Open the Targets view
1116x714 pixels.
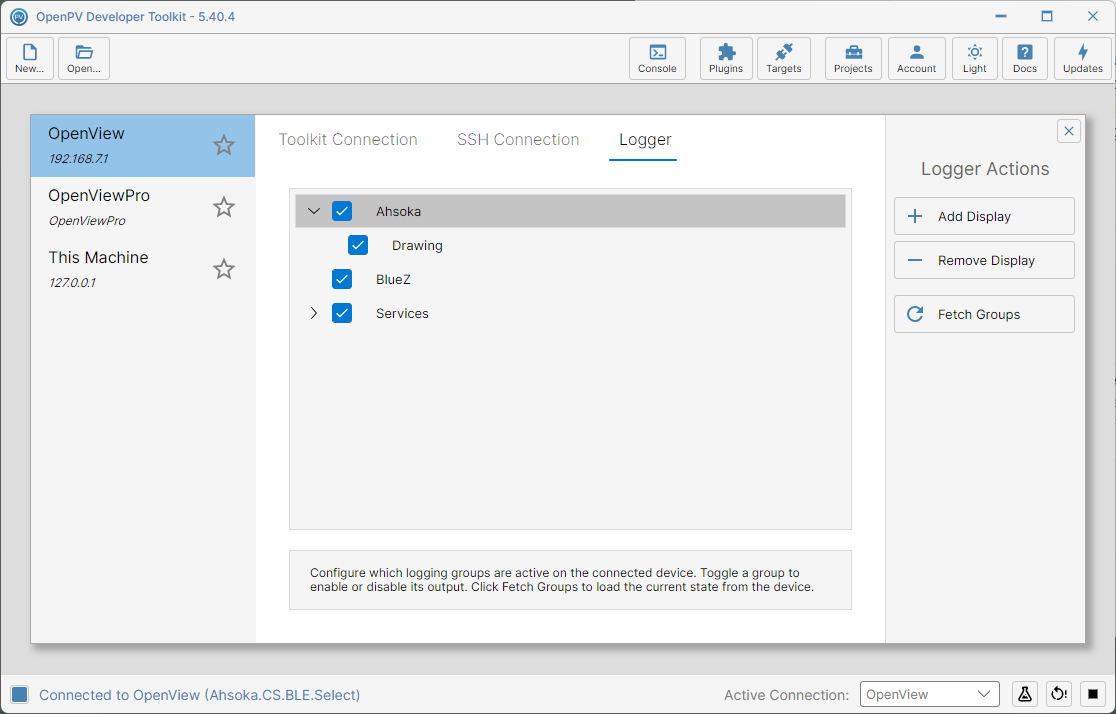784,58
